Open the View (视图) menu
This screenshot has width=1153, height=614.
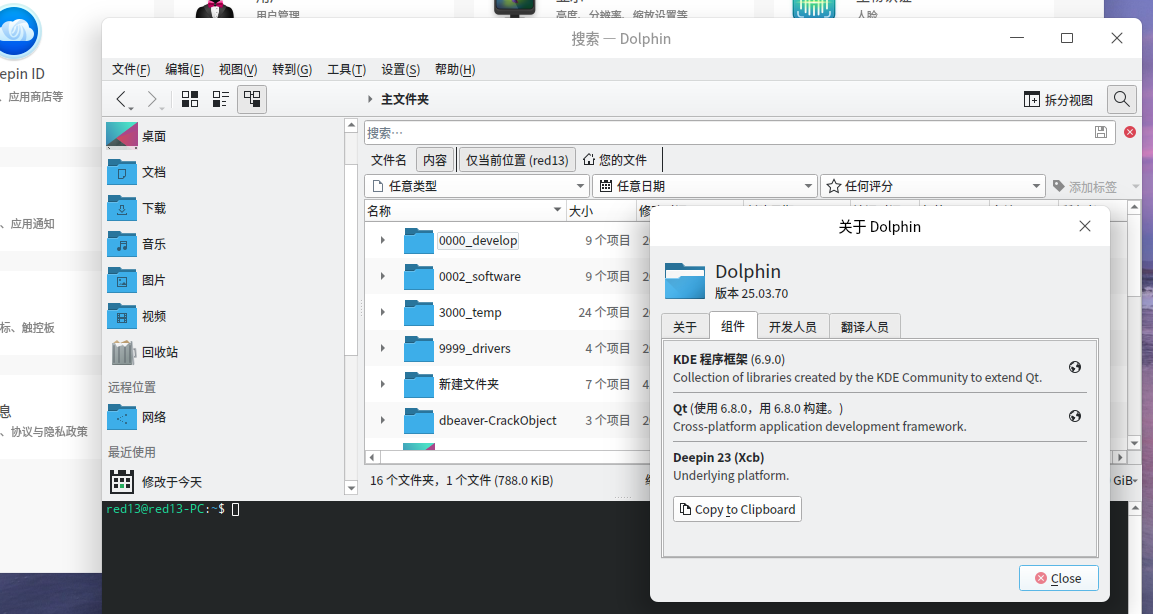point(238,69)
